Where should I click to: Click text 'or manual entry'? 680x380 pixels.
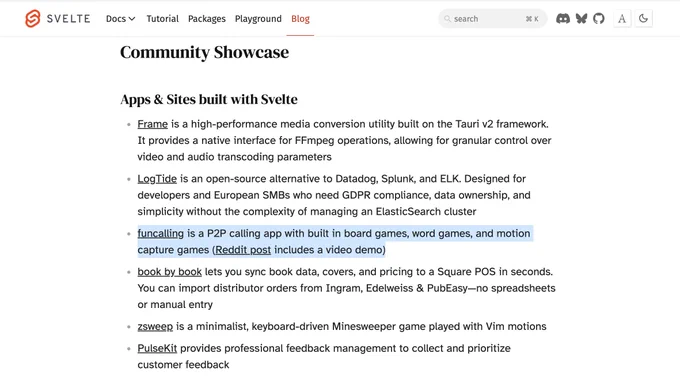(x=175, y=305)
